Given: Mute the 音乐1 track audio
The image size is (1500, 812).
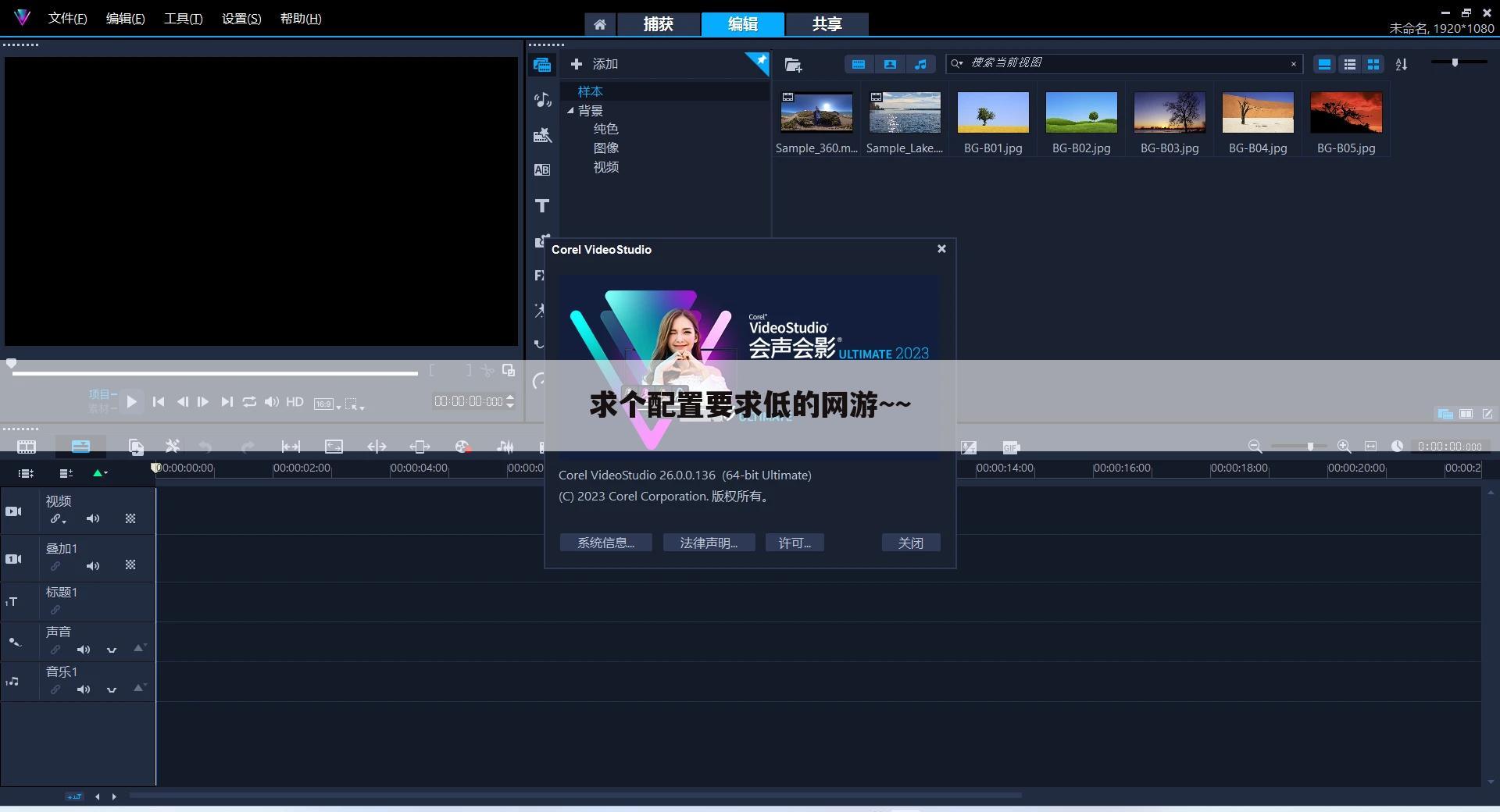Looking at the screenshot, I should point(84,689).
